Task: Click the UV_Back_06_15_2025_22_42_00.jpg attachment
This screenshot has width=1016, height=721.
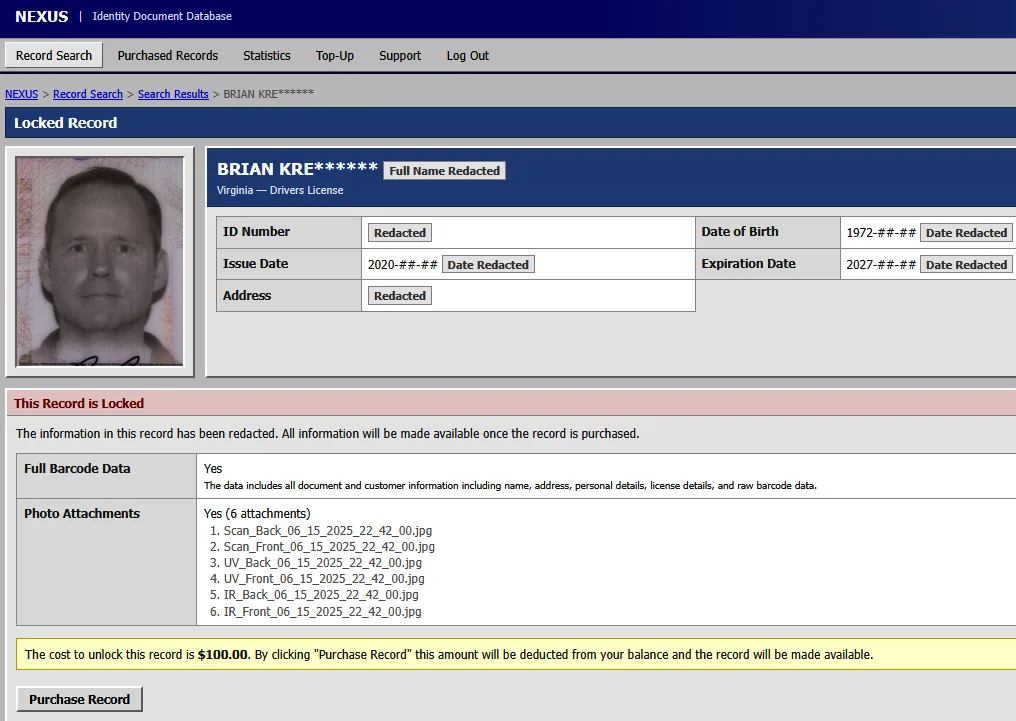Action: pos(323,563)
